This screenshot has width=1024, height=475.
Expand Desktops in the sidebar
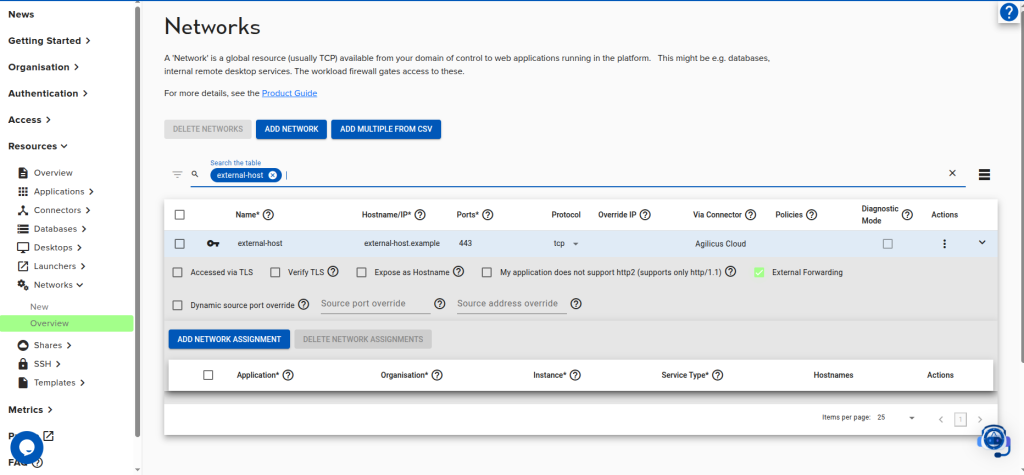58,248
